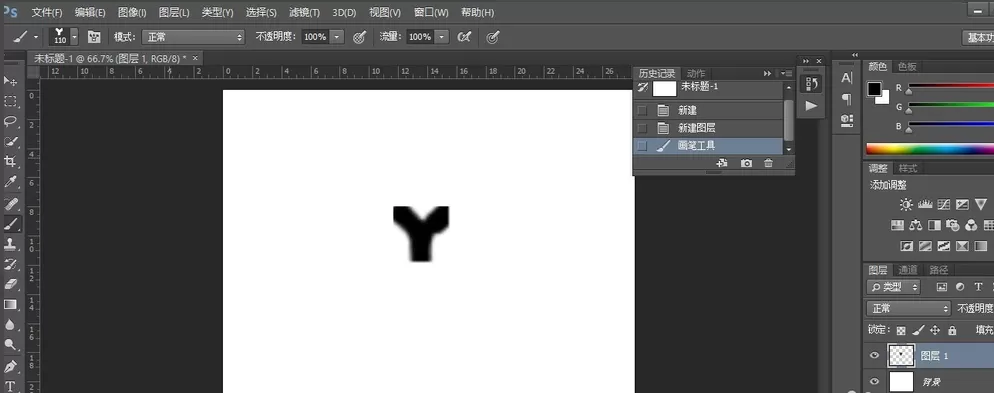Hide 图层 1 layer visibility eye
The height and width of the screenshot is (393, 994).
[875, 356]
